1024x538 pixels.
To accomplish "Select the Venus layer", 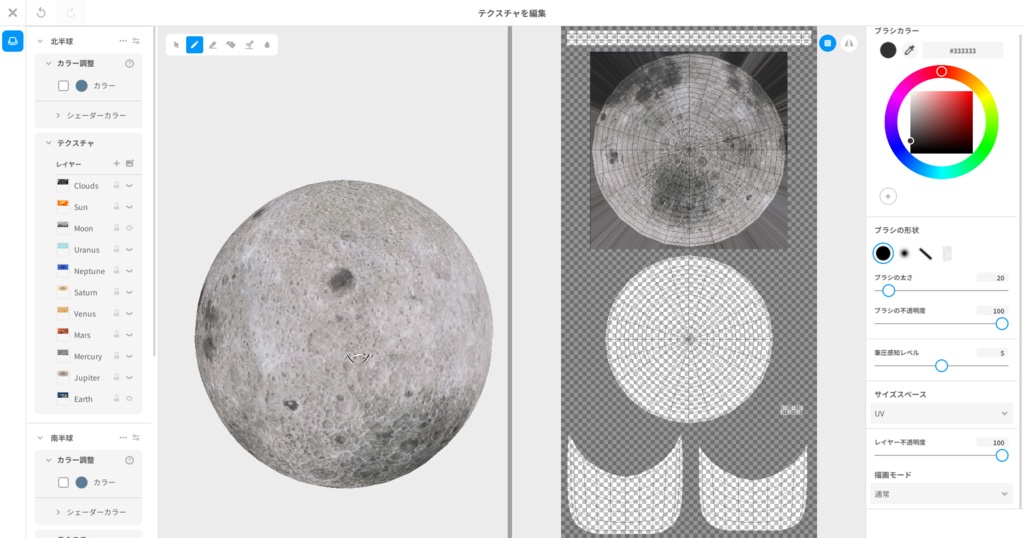I will (85, 313).
